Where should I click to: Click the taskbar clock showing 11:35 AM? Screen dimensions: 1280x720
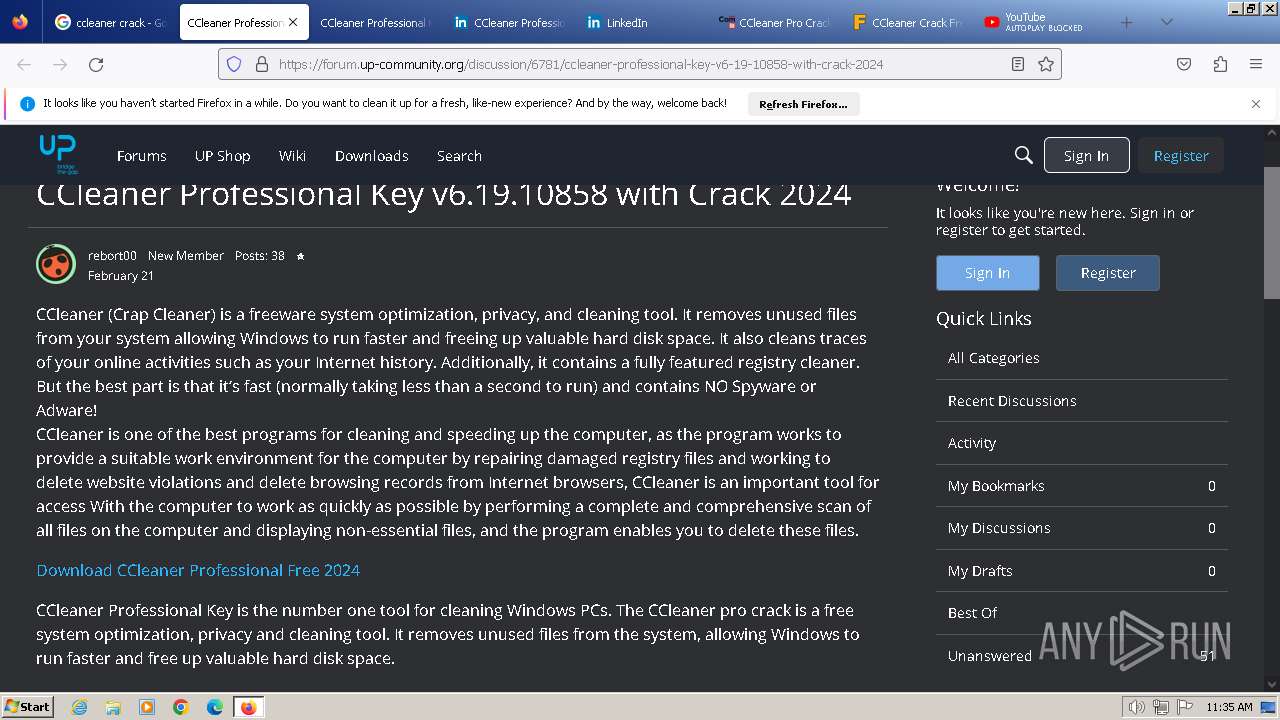[1229, 707]
